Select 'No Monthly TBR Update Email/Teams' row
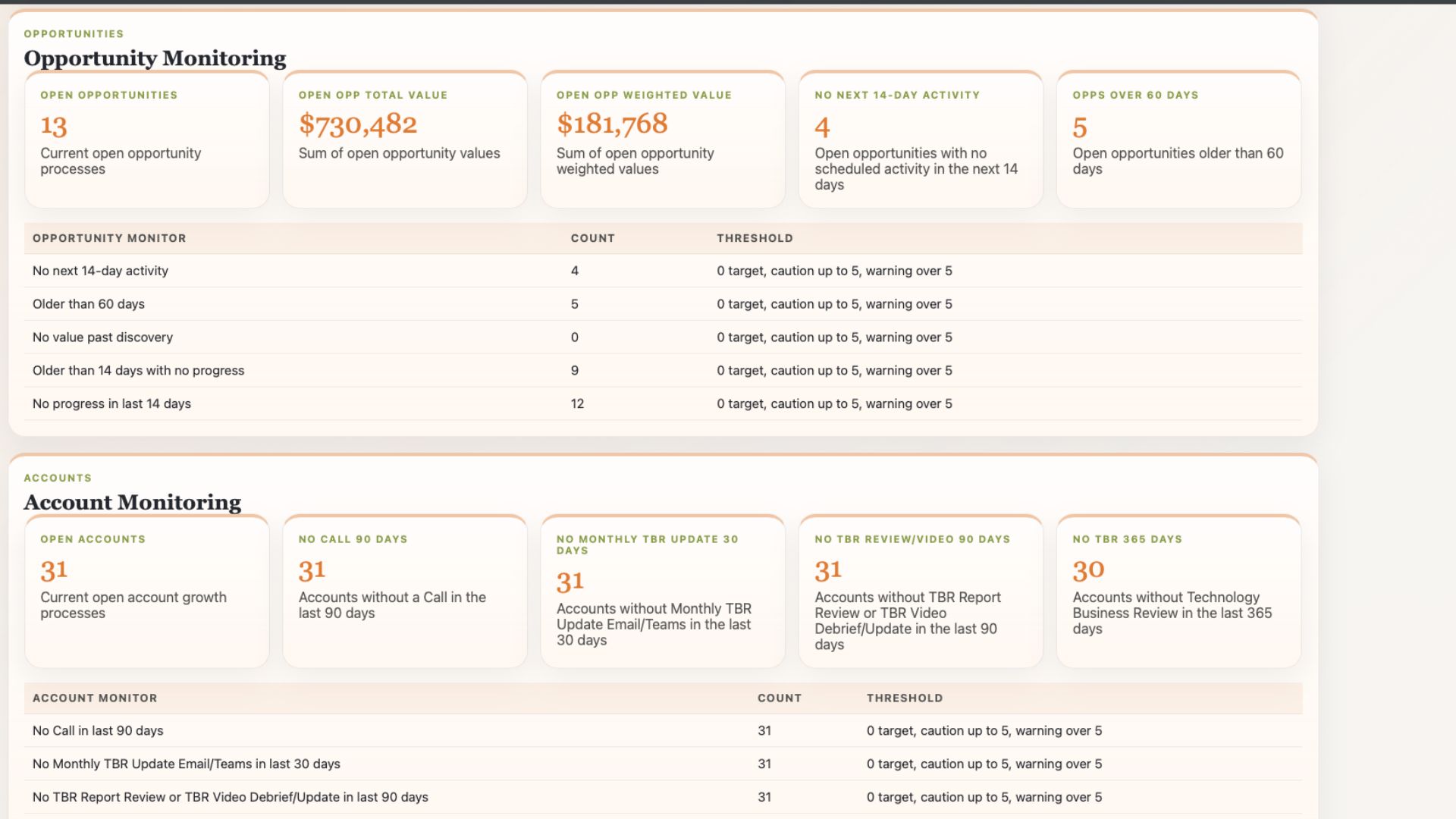 click(663, 764)
